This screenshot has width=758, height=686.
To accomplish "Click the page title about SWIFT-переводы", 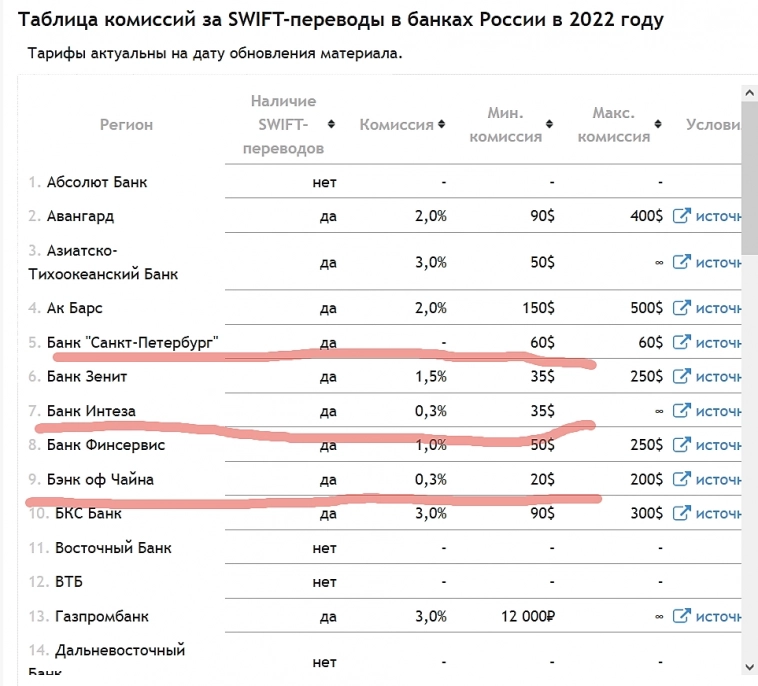I will coord(341,20).
